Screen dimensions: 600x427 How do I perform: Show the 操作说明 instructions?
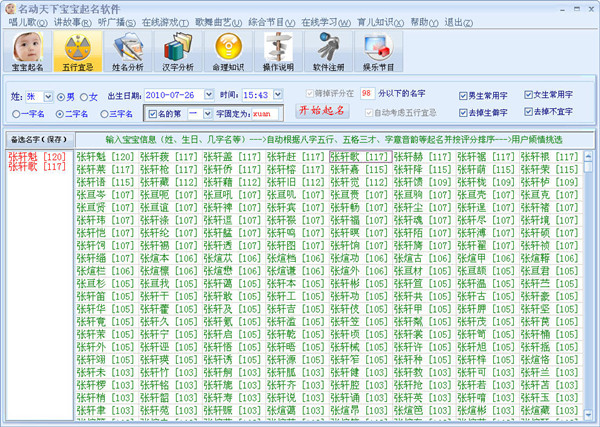[x=277, y=51]
